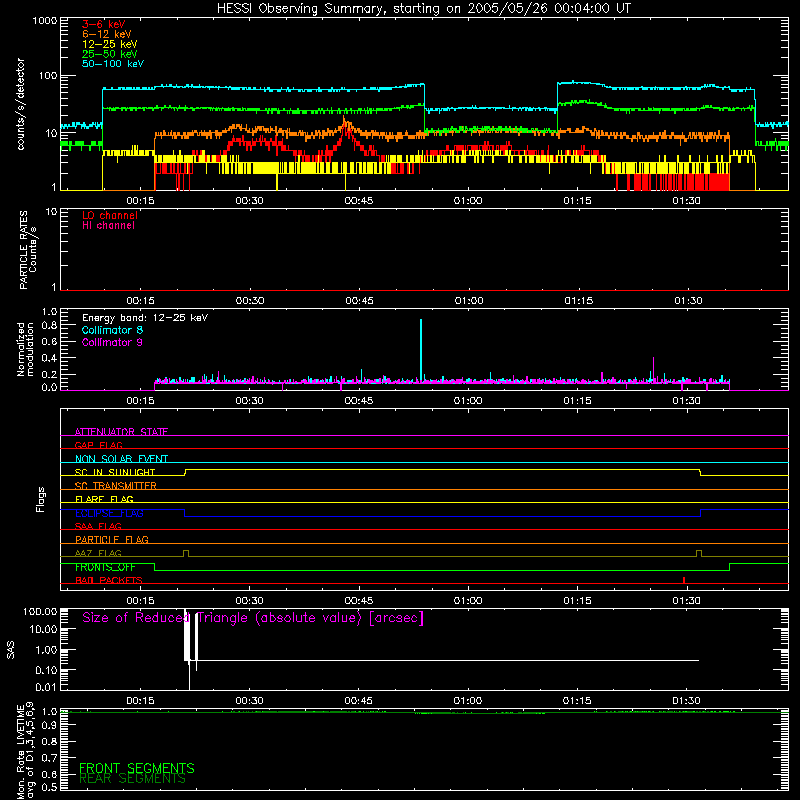
Task: Select the Collimator 8 legend entry
Action: 112,330
